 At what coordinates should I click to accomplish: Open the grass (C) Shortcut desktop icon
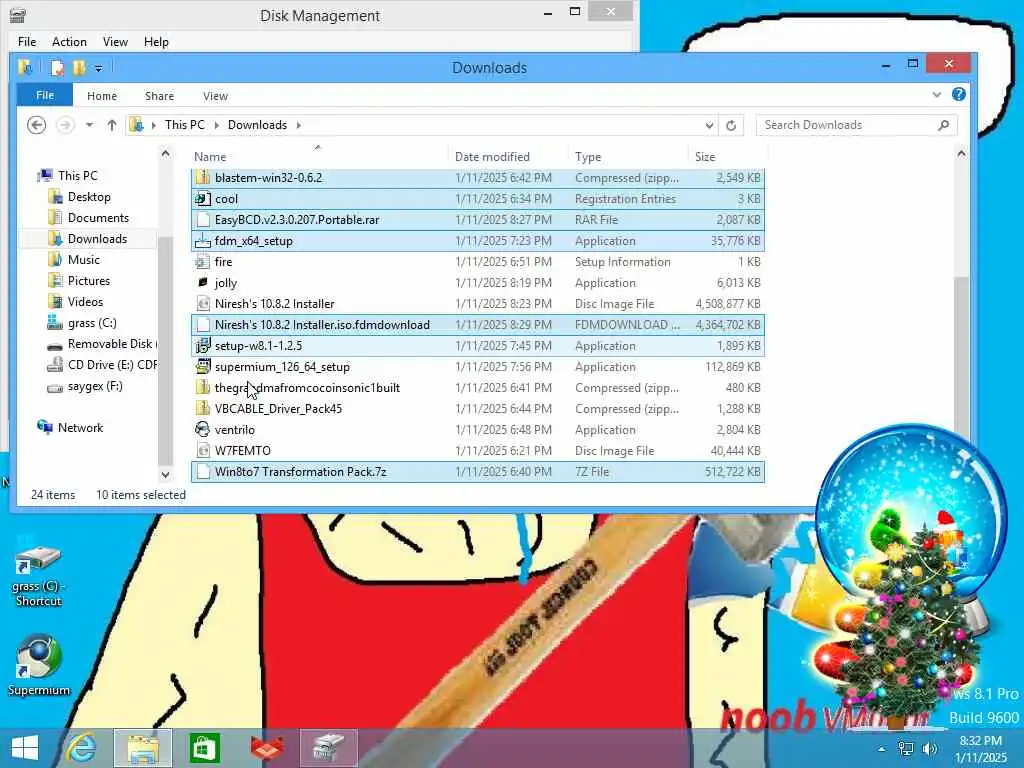39,576
